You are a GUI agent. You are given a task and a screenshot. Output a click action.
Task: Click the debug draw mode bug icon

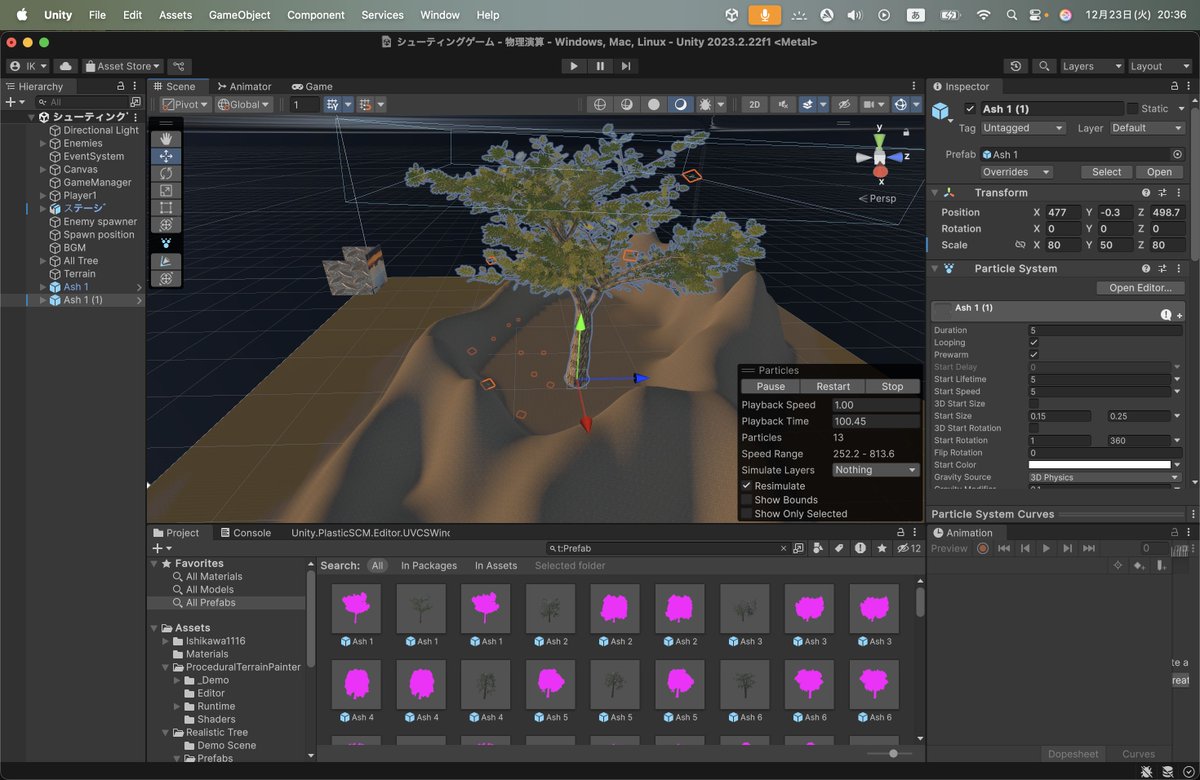click(x=706, y=104)
